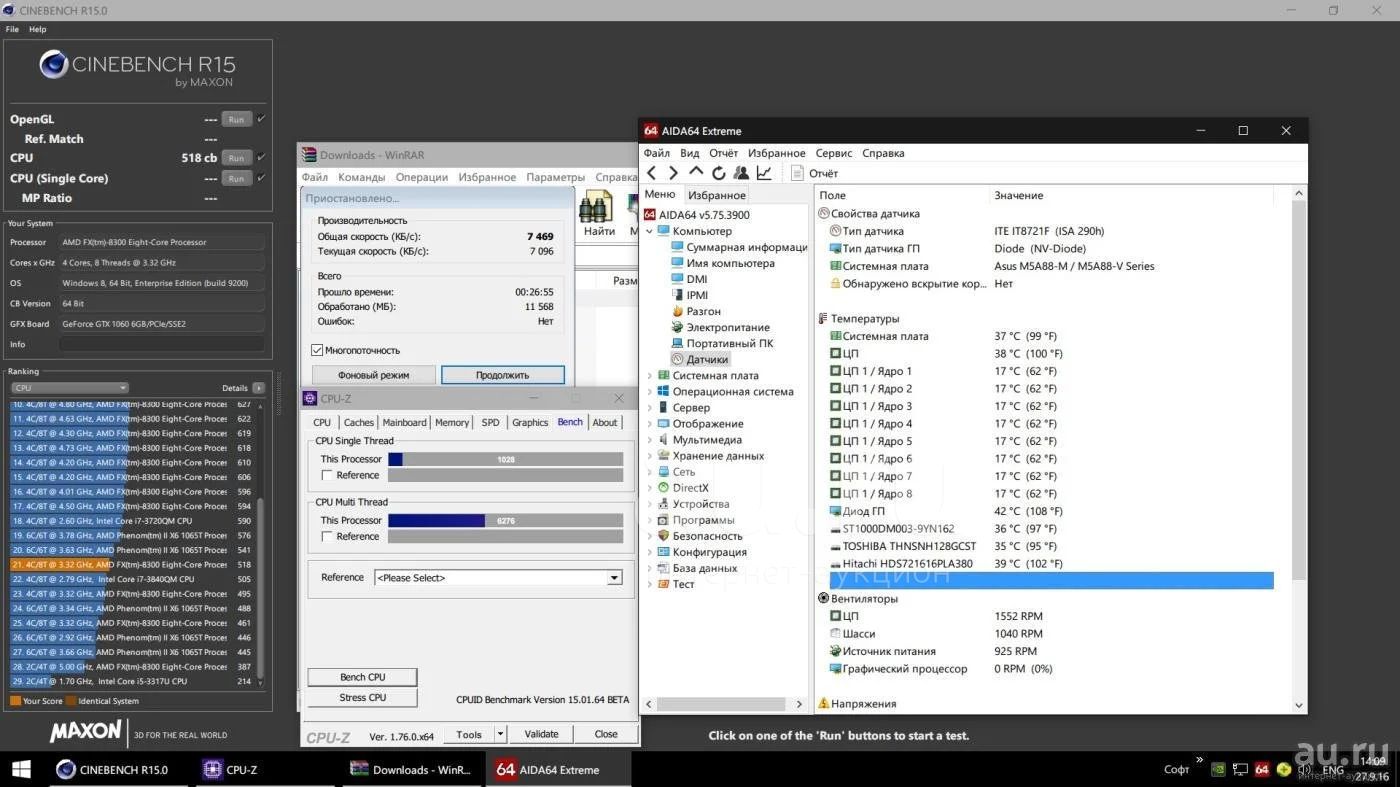Click Bench CPU in CPU-Z

pyautogui.click(x=362, y=677)
